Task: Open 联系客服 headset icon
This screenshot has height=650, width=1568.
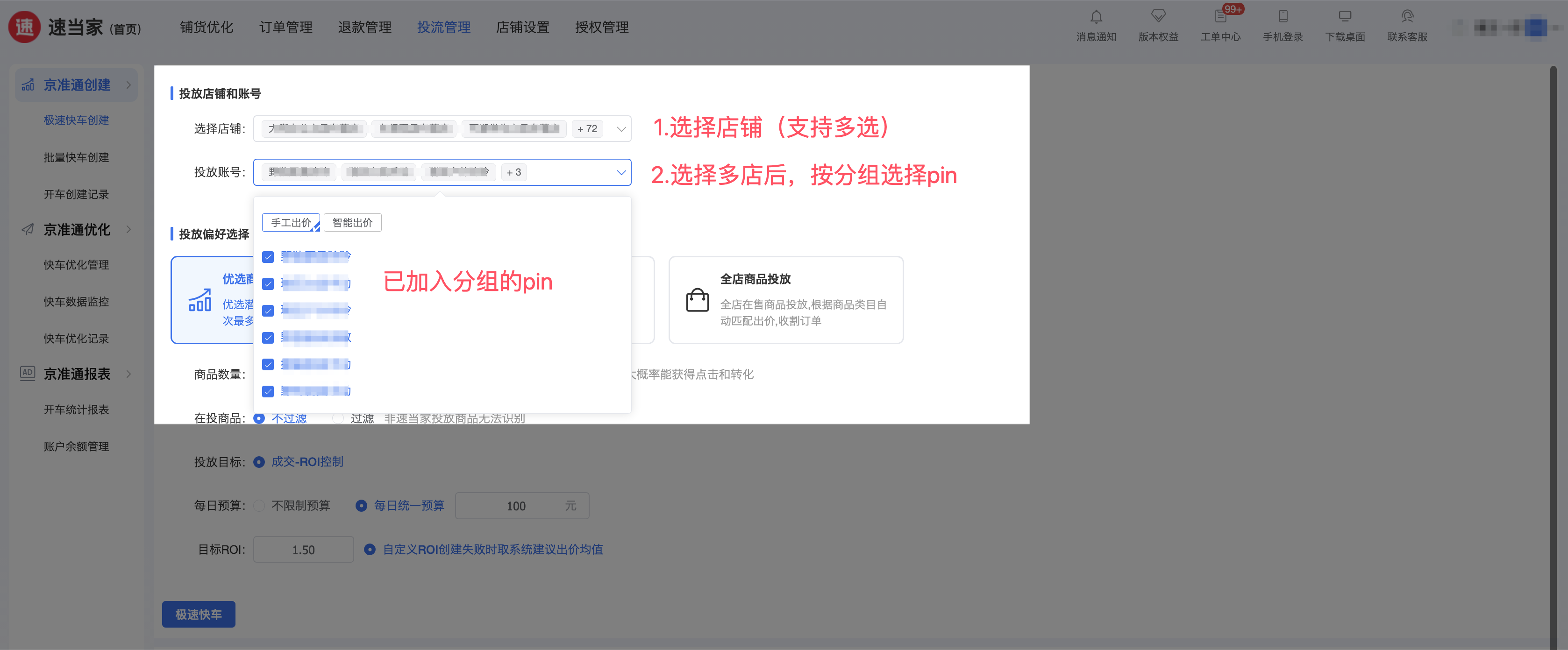Action: [1407, 17]
